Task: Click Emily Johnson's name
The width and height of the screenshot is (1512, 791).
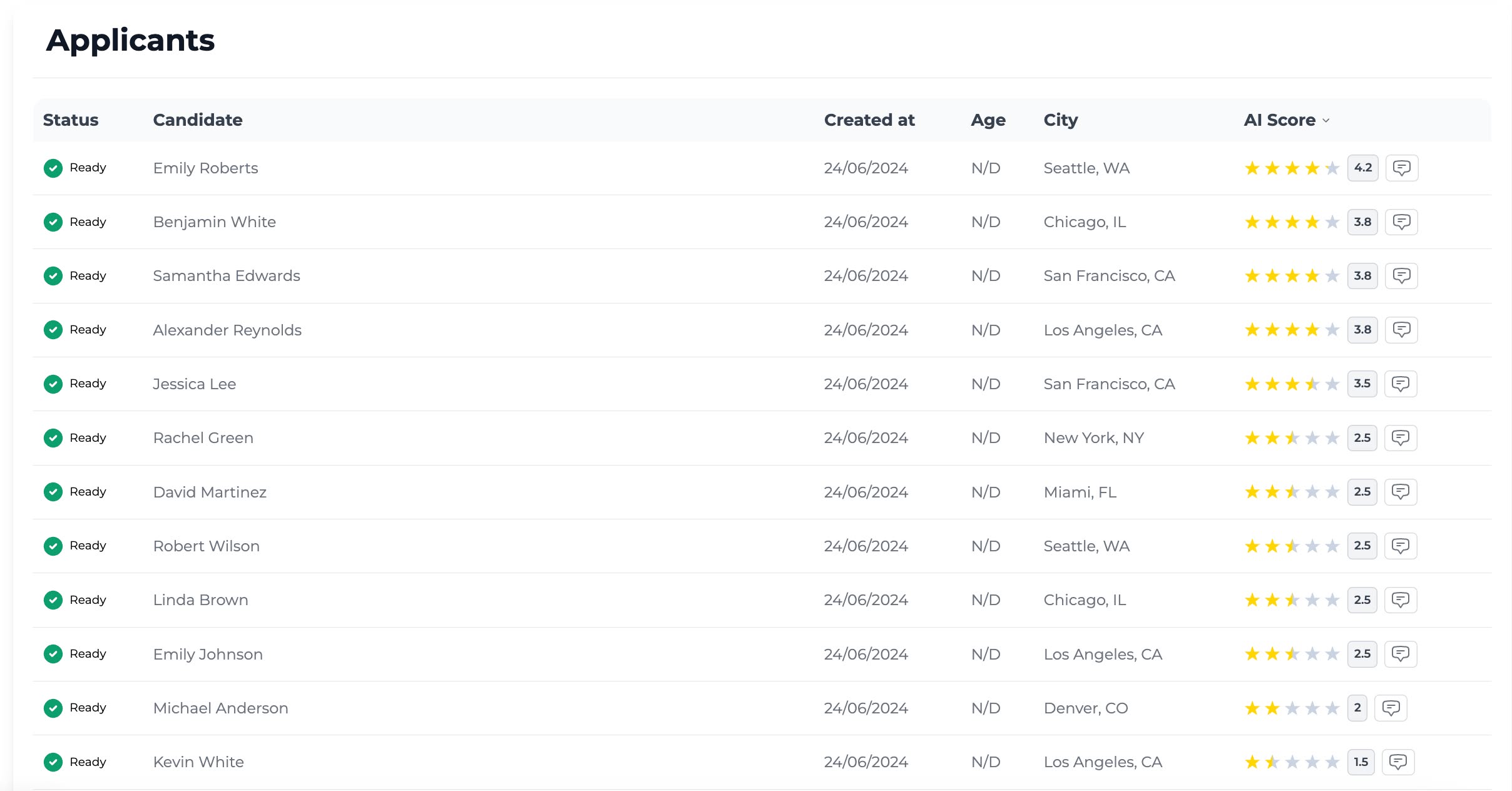Action: [208, 654]
